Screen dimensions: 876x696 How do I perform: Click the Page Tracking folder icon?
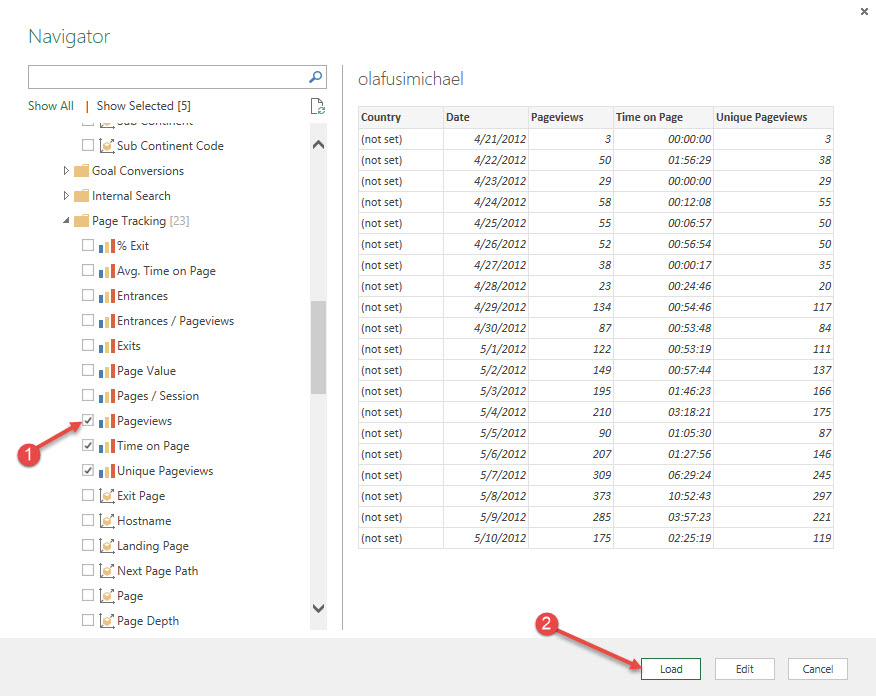pyautogui.click(x=80, y=220)
